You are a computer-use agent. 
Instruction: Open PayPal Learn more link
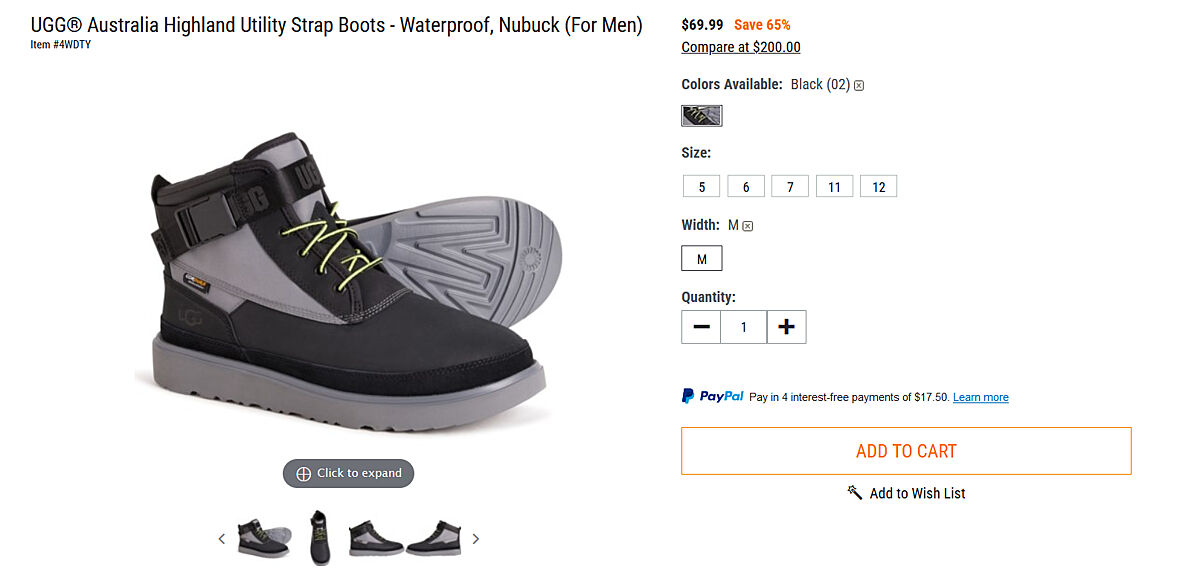(x=980, y=398)
